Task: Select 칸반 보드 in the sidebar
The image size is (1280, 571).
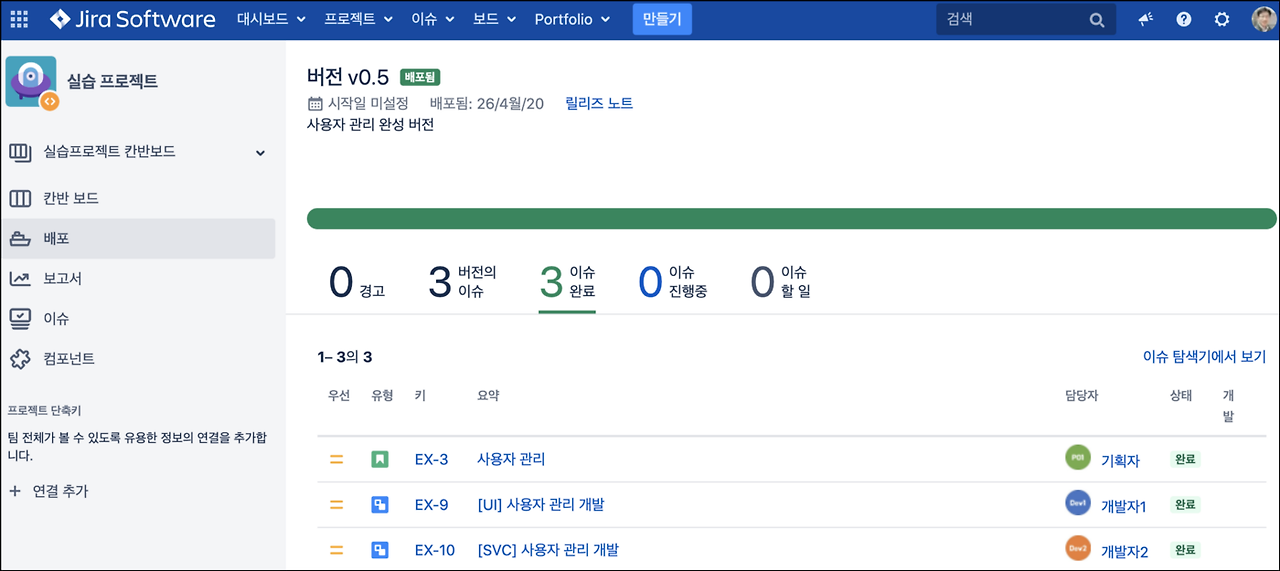Action: point(138,198)
